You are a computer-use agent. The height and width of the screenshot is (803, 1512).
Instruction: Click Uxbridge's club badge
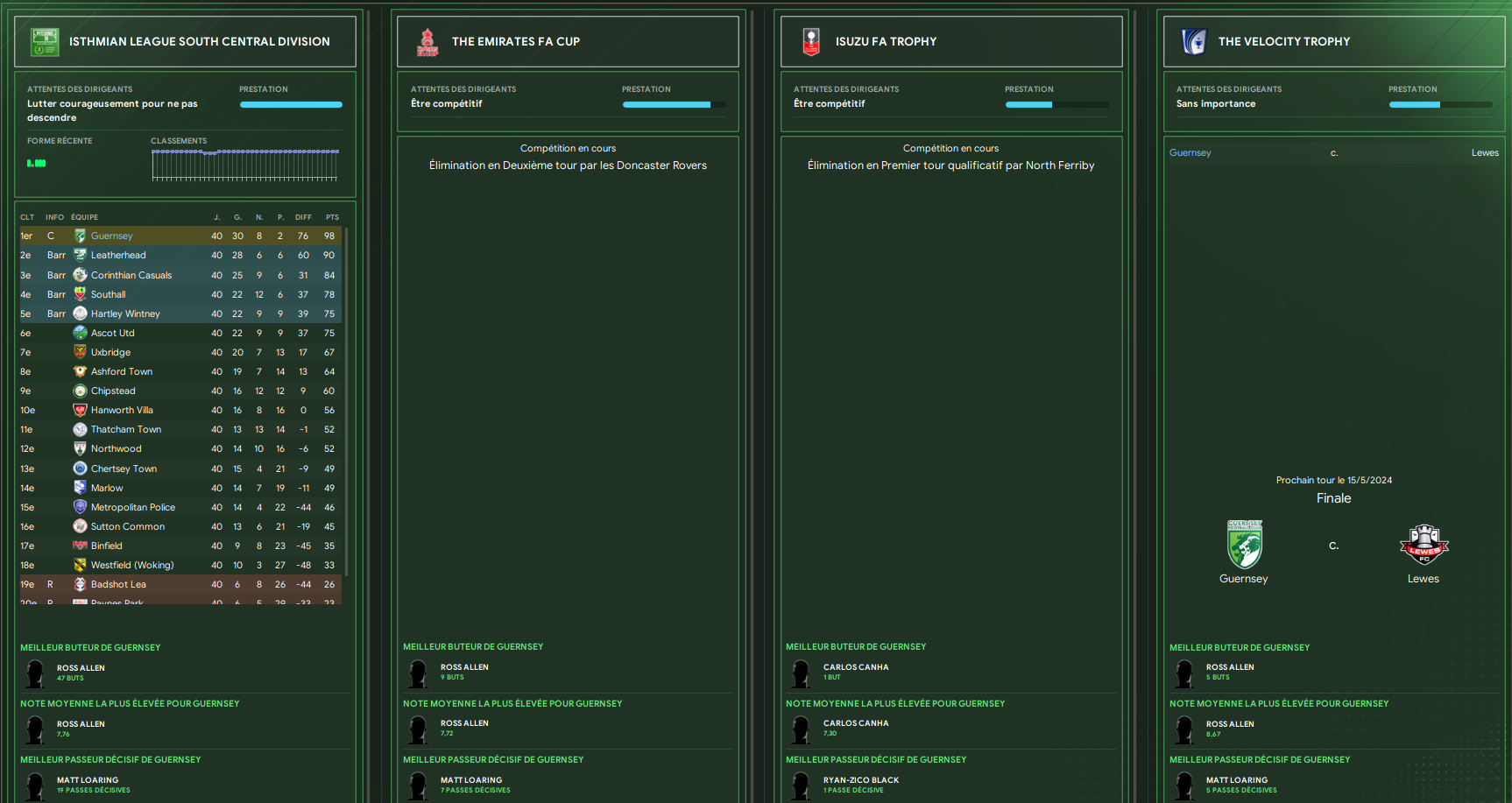tap(80, 352)
